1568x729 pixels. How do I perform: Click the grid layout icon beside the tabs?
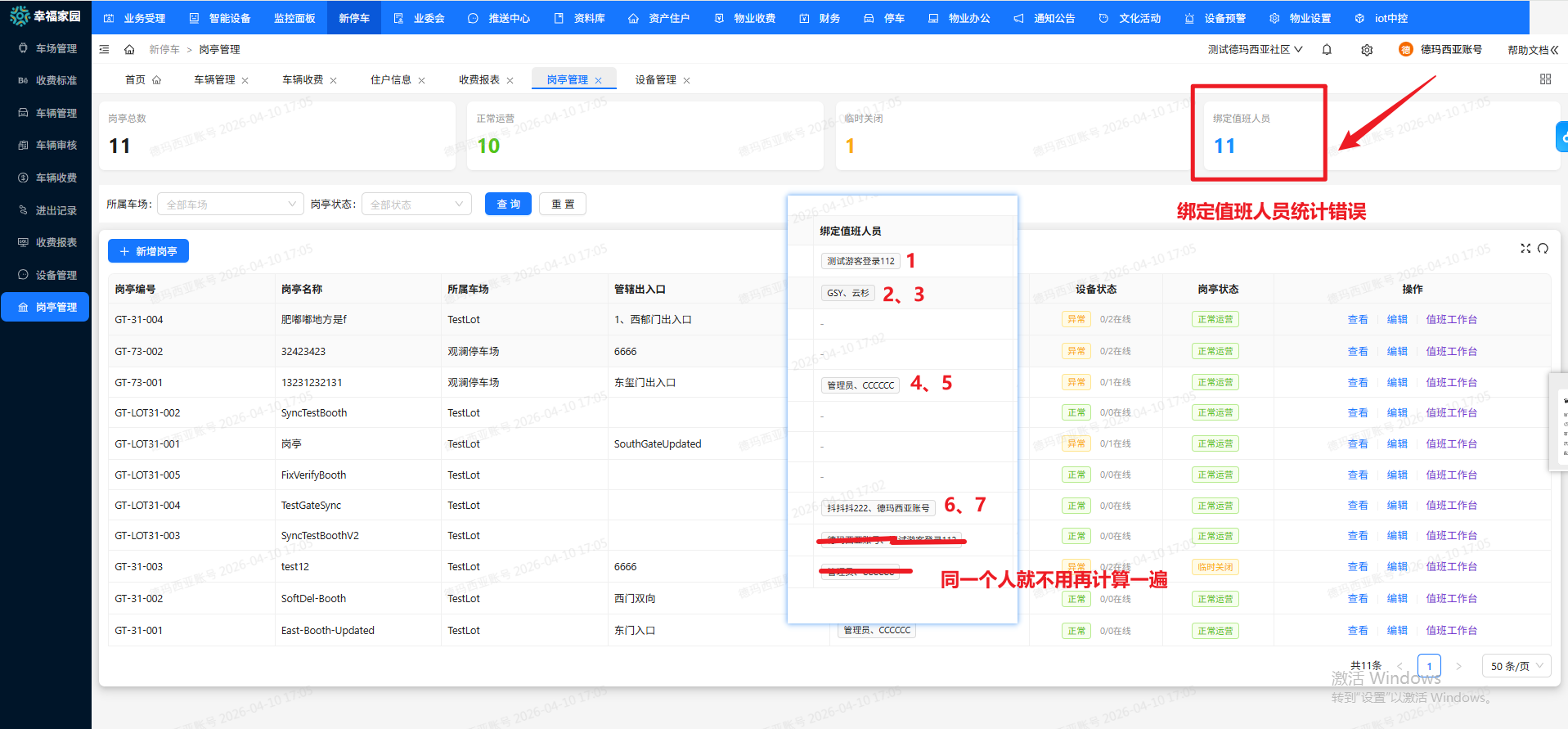coord(1545,79)
